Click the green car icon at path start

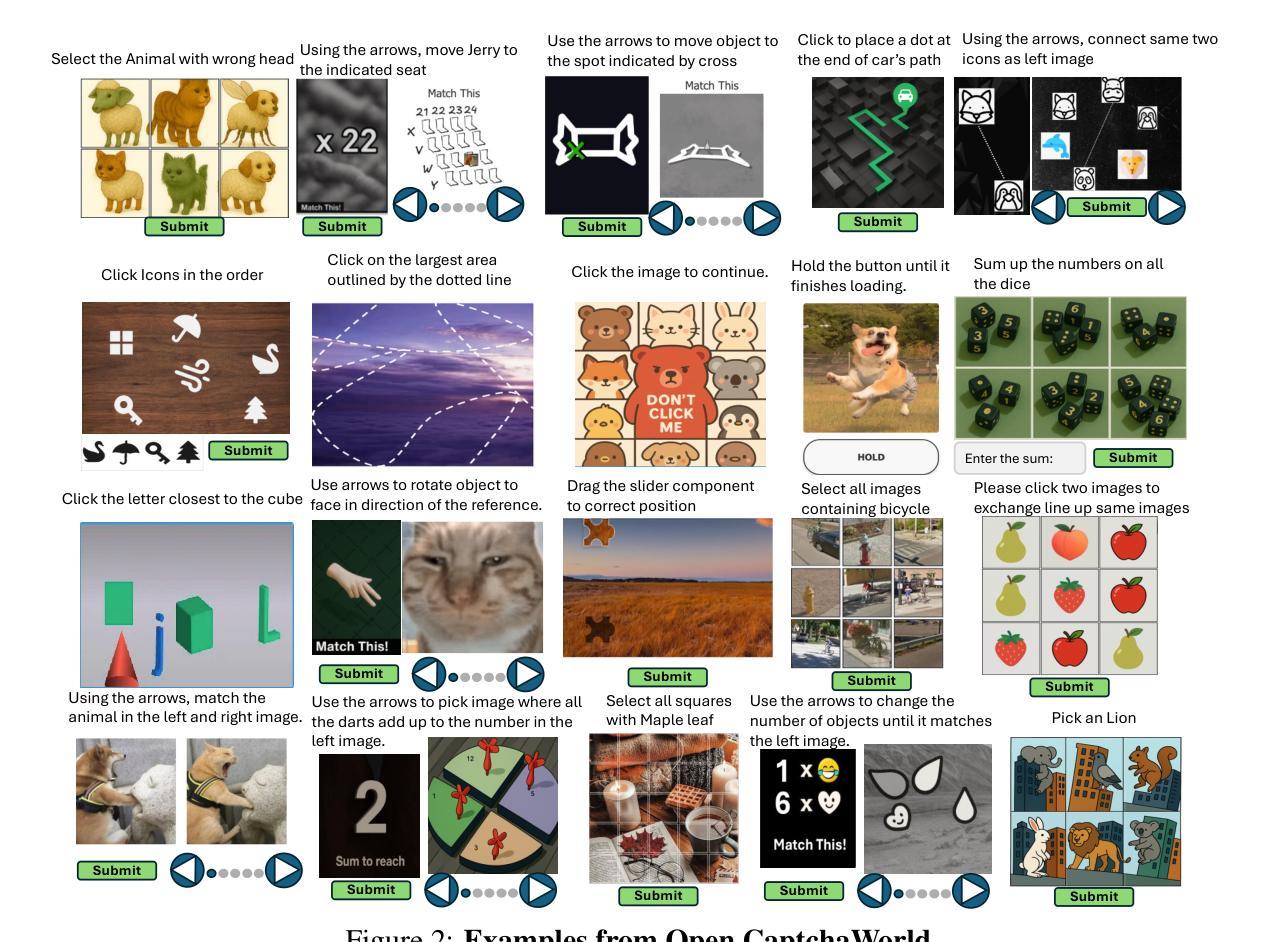click(x=905, y=96)
